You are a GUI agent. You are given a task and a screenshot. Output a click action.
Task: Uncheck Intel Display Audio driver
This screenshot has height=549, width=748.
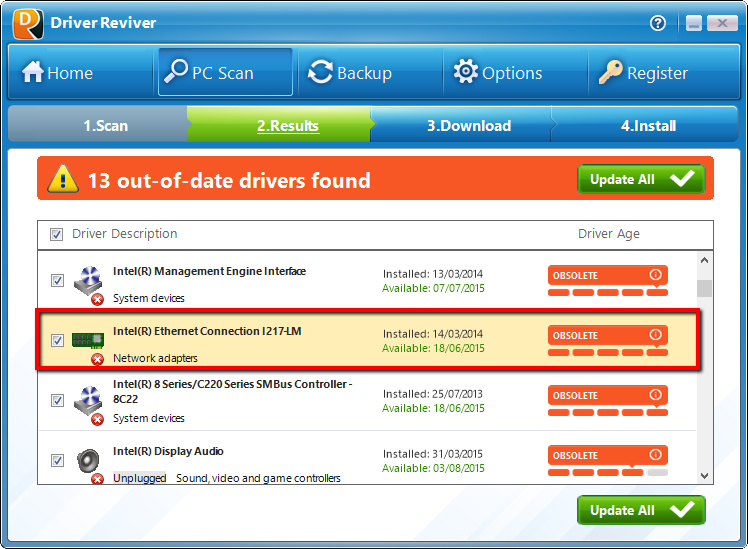(x=57, y=460)
